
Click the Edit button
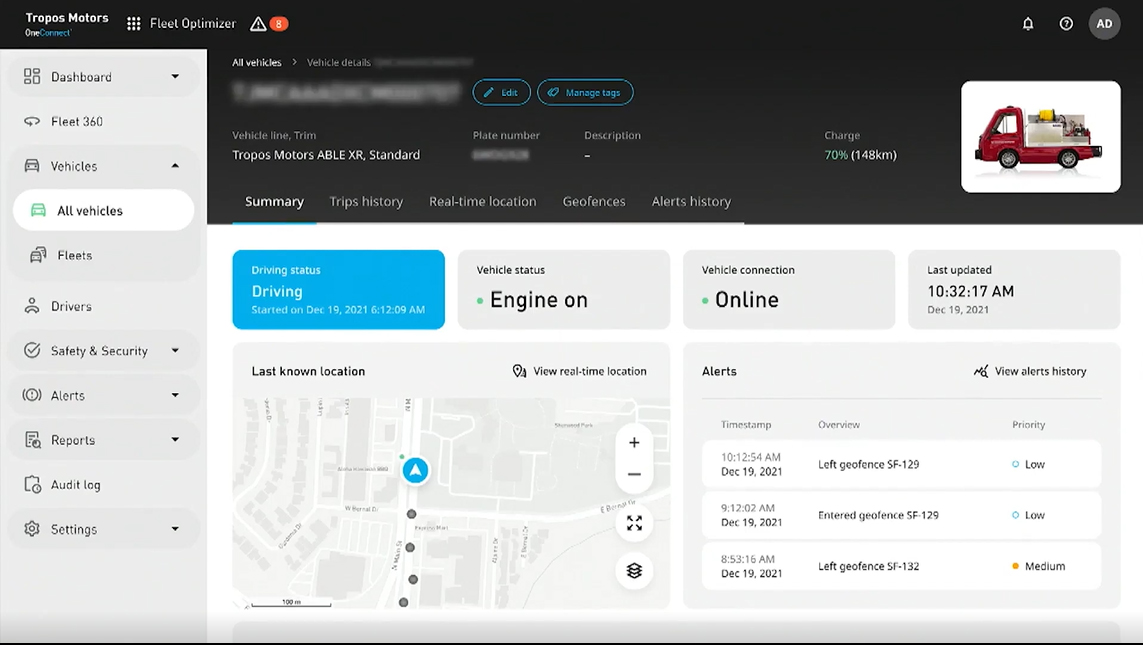pyautogui.click(x=502, y=93)
